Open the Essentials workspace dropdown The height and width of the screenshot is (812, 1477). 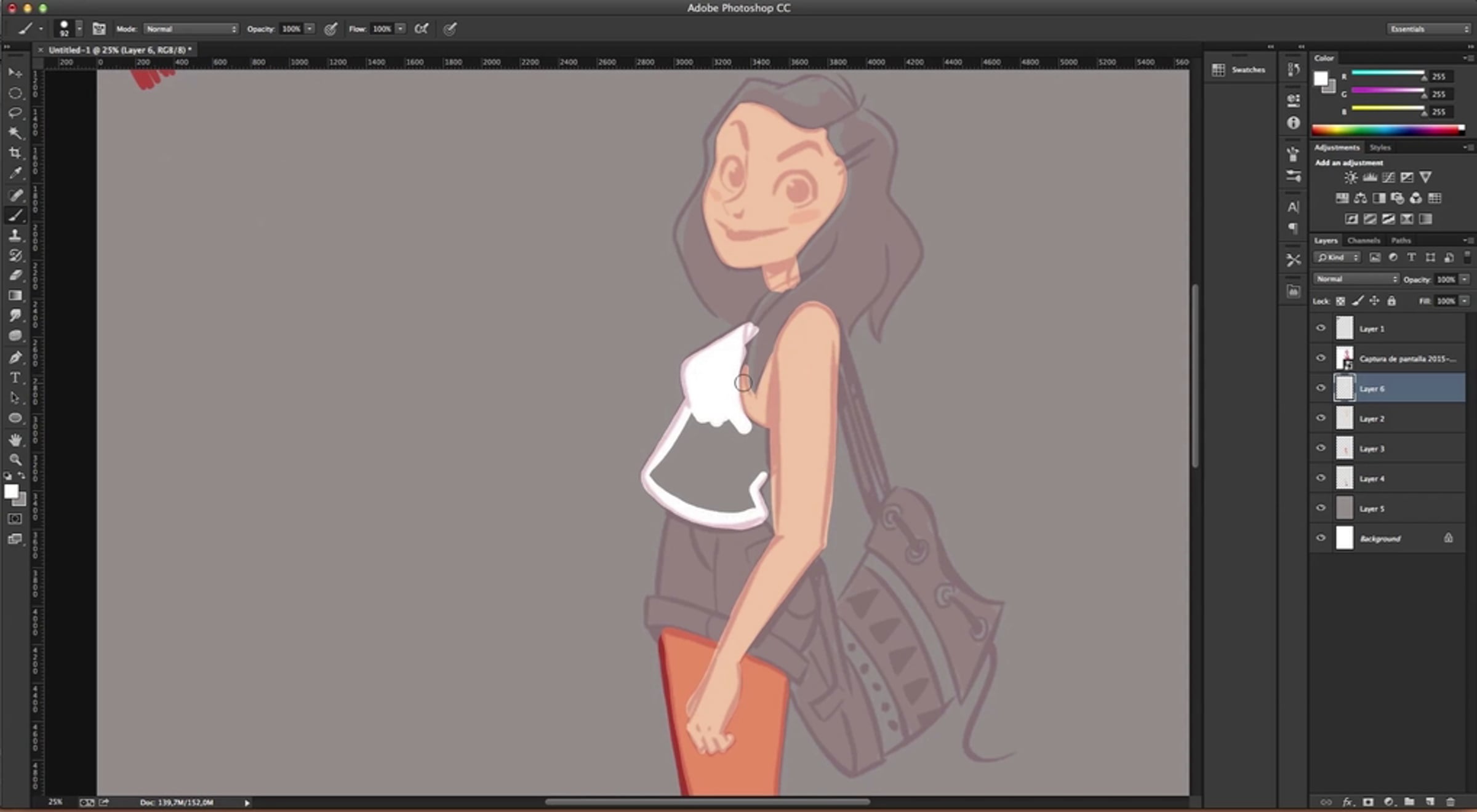pyautogui.click(x=1428, y=29)
